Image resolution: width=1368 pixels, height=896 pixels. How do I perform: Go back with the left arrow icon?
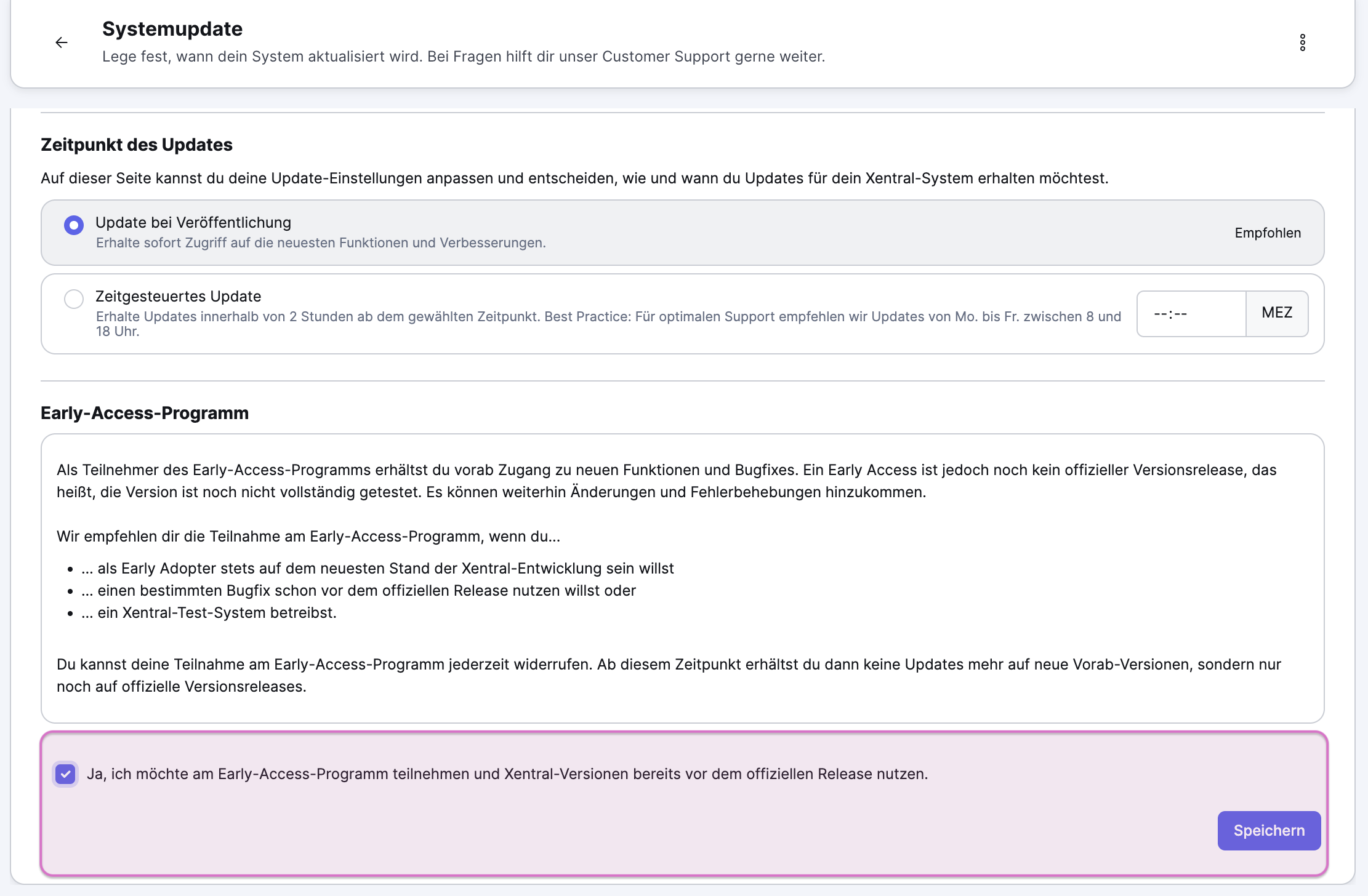(62, 42)
